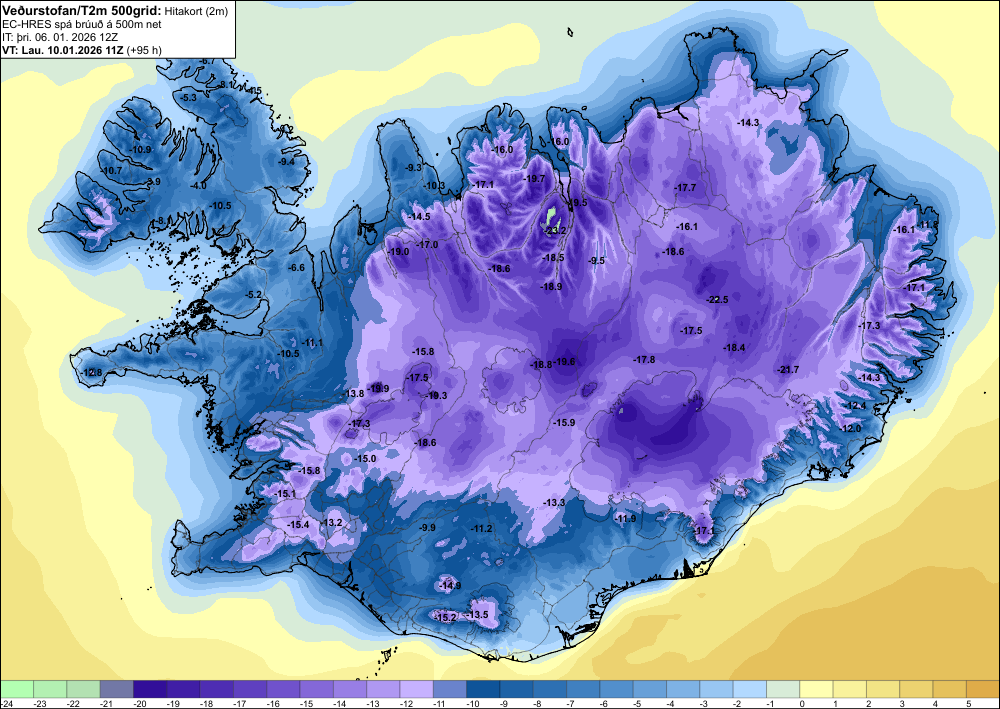Image resolution: width=1000 pixels, height=709 pixels.
Task: Click the -11.2 temperature value
Action: [x=482, y=529]
